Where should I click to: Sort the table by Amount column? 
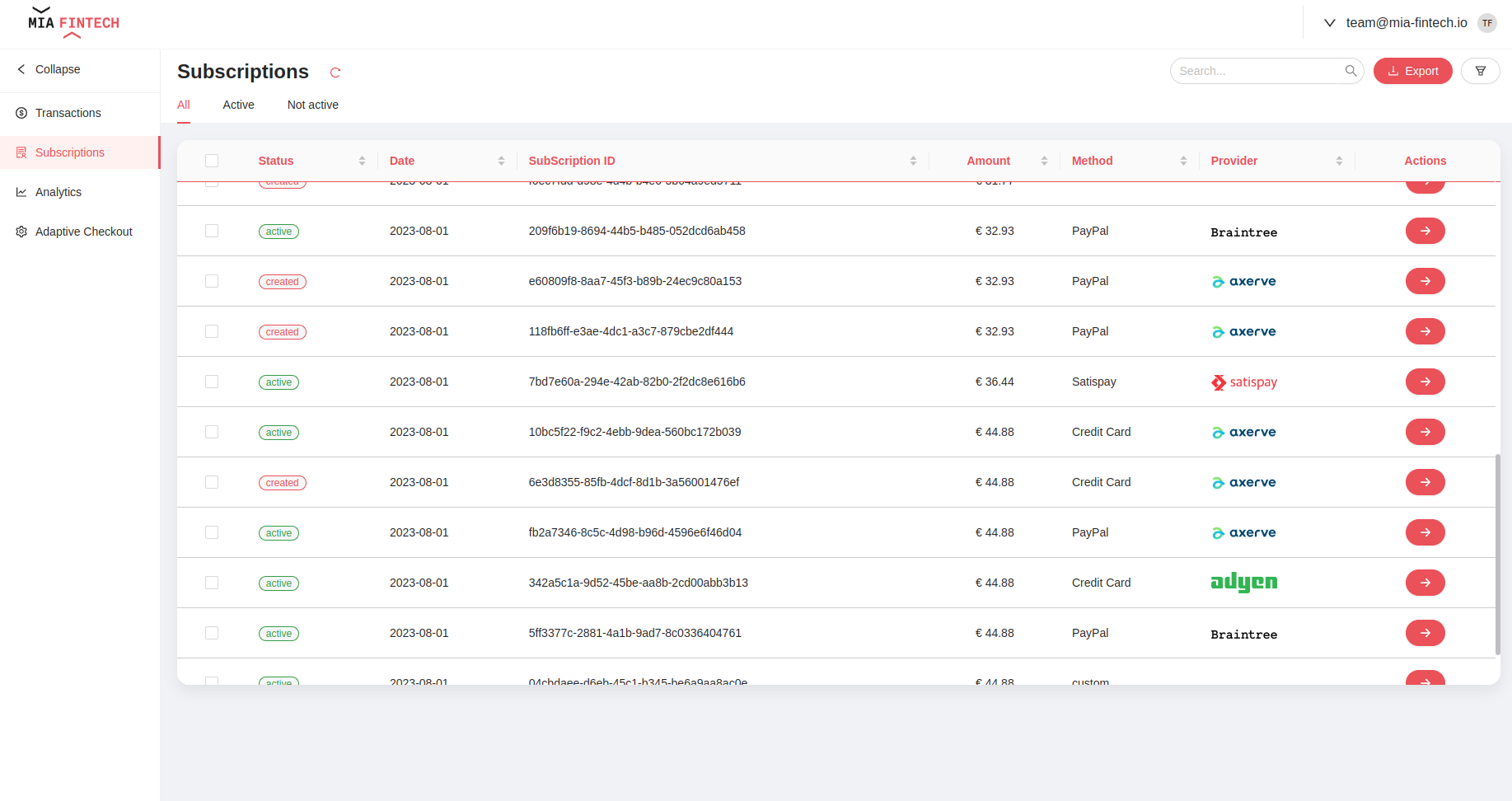tap(1045, 161)
